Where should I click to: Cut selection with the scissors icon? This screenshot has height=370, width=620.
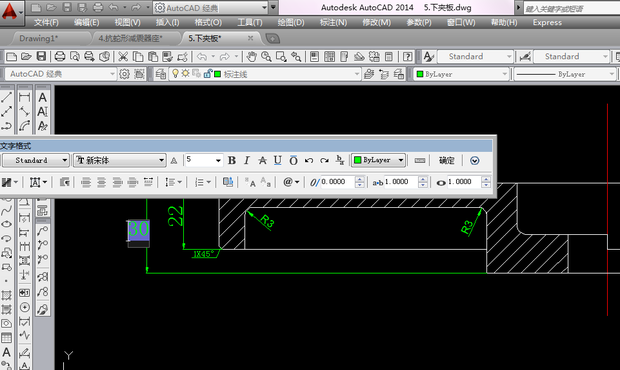point(123,57)
